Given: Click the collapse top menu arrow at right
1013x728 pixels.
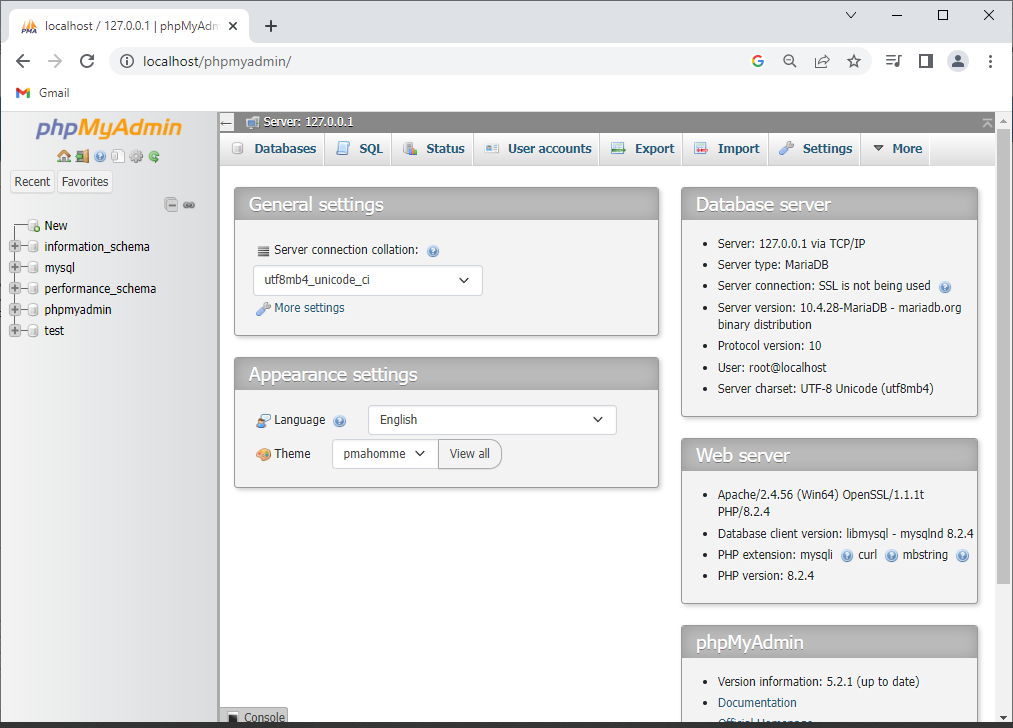Looking at the screenshot, I should [x=987, y=123].
